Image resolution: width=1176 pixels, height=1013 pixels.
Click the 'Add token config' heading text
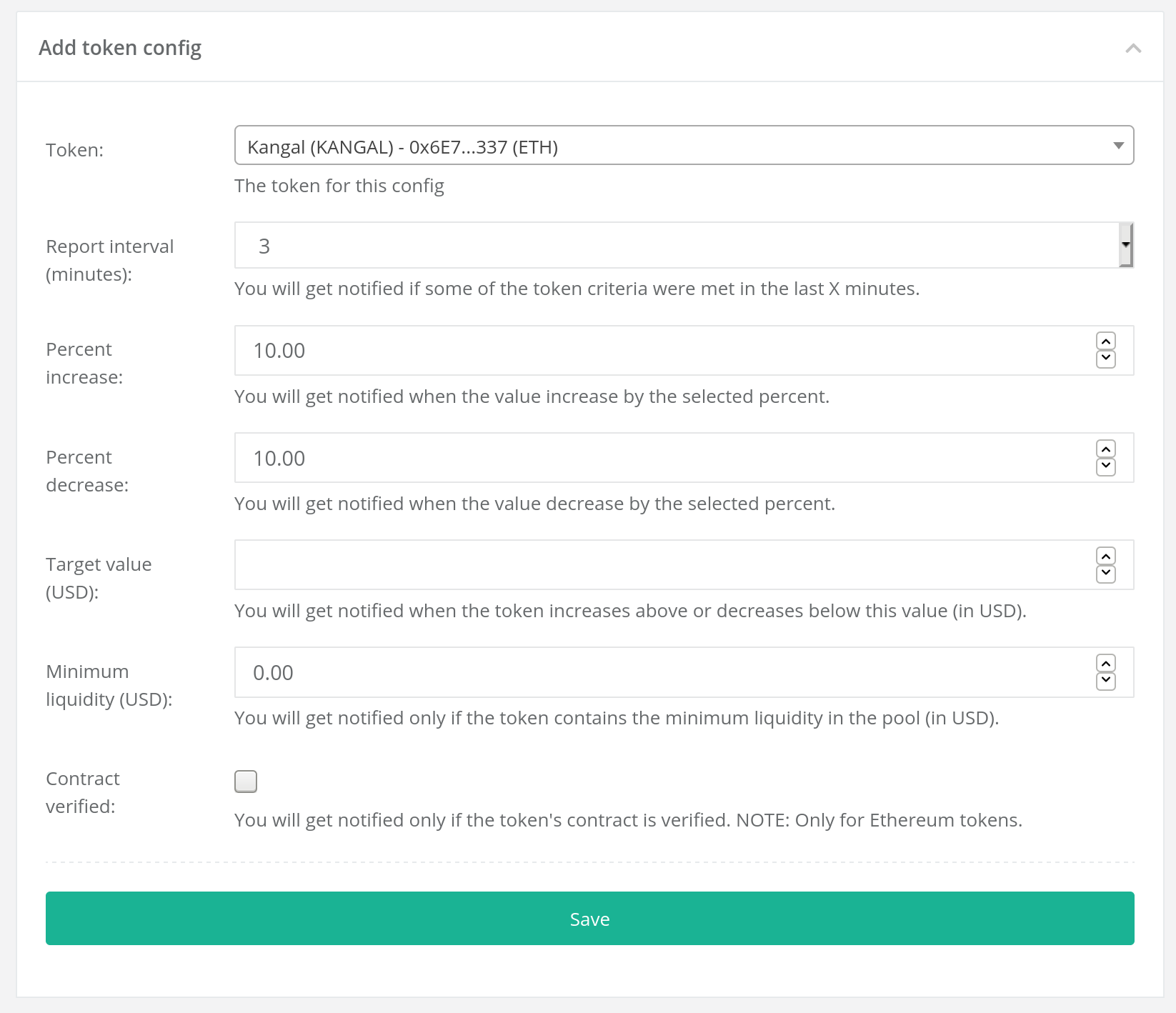[x=120, y=48]
